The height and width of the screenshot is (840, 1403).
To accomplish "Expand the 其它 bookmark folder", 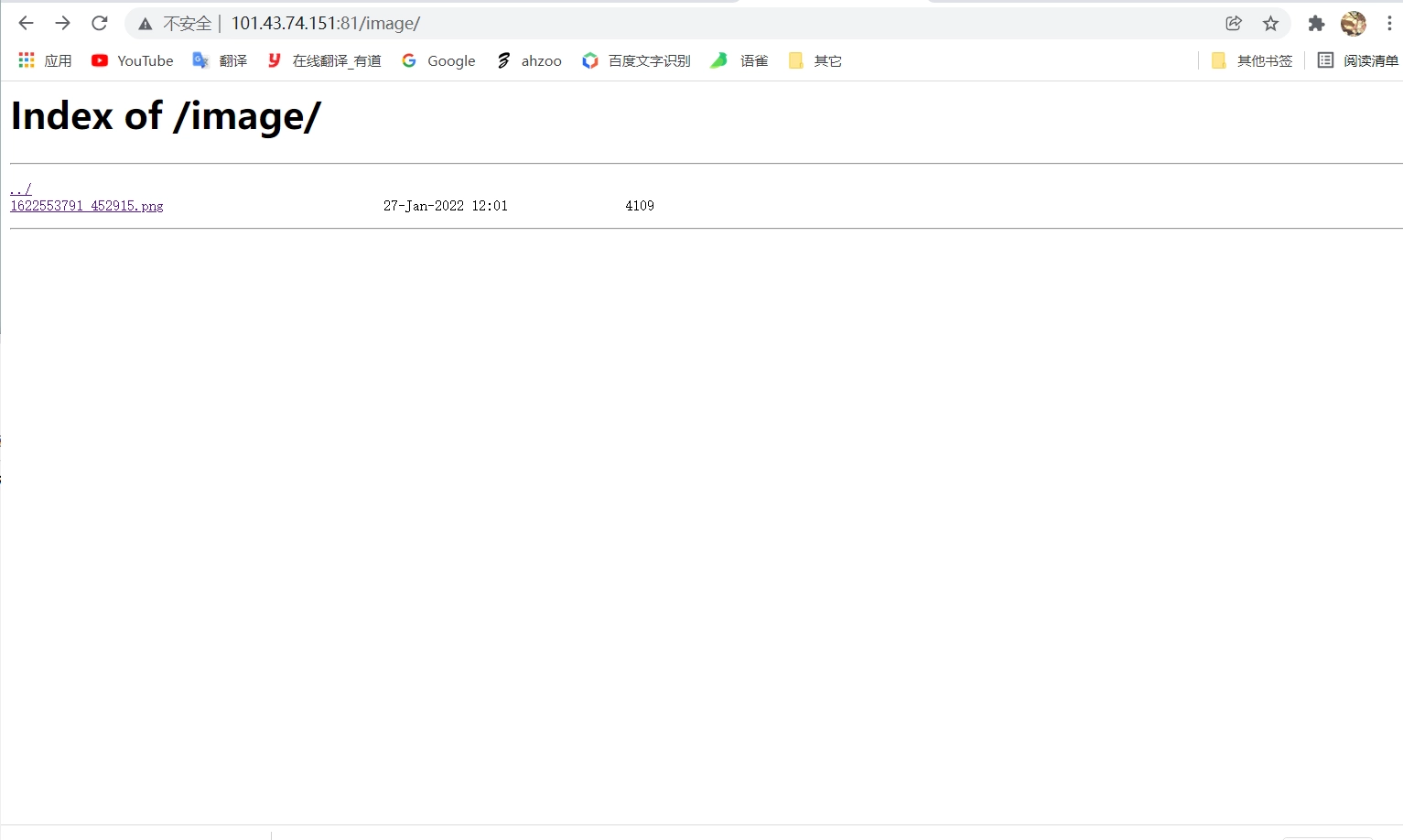I will (815, 60).
